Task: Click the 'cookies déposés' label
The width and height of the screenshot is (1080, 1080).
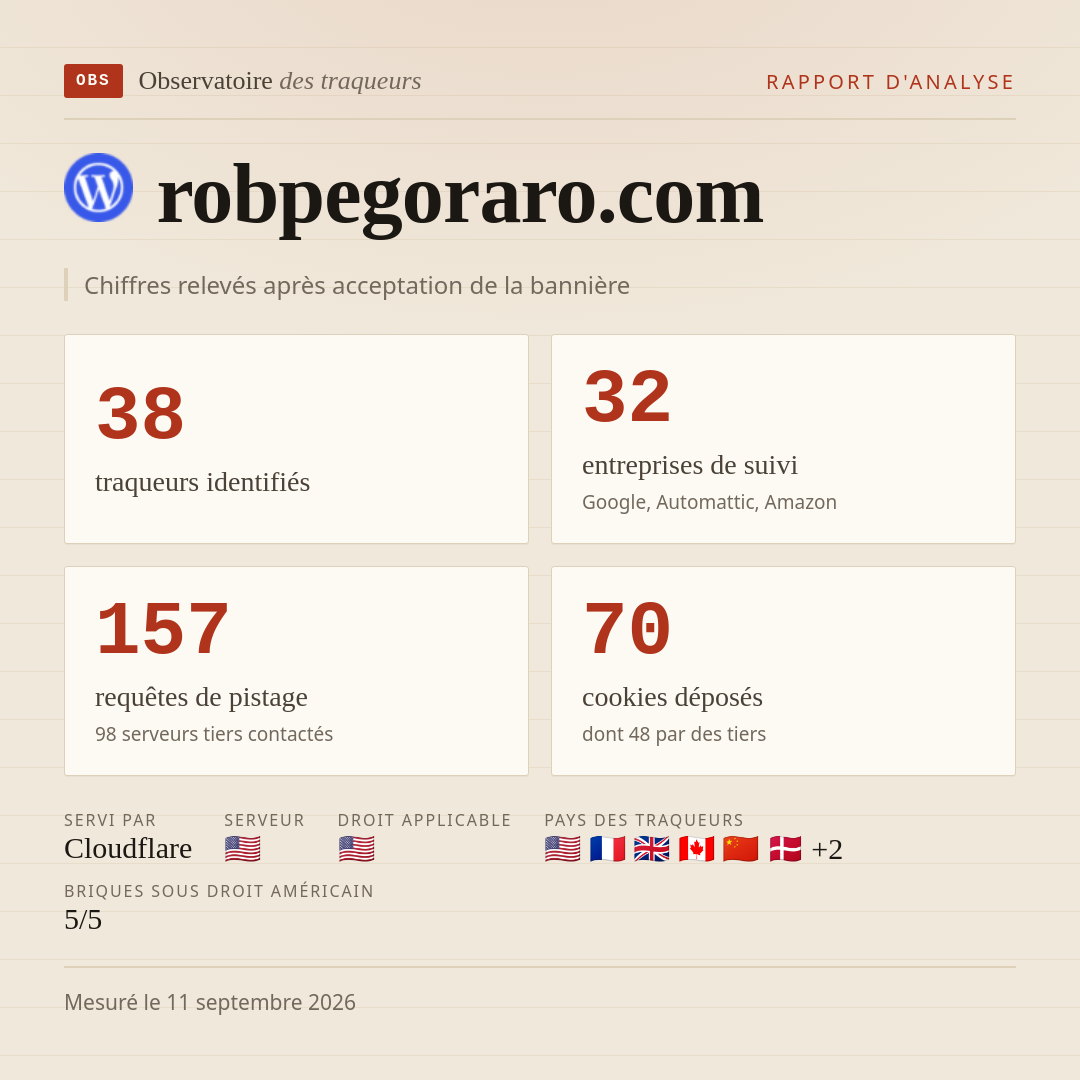Action: (672, 698)
